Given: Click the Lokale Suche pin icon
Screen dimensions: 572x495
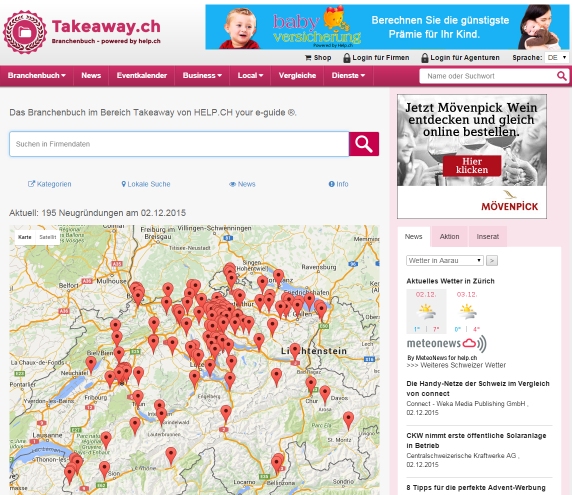Looking at the screenshot, I should pyautogui.click(x=124, y=184).
